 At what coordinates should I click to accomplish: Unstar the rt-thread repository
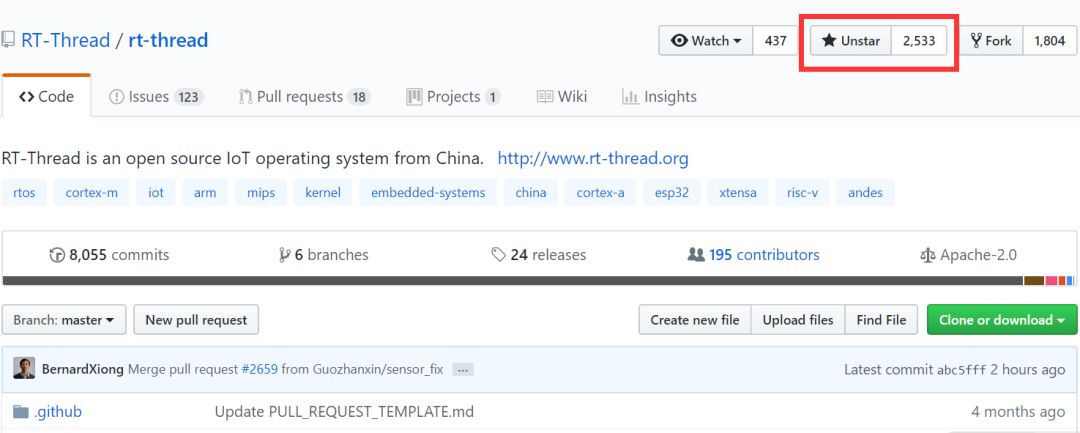point(850,41)
